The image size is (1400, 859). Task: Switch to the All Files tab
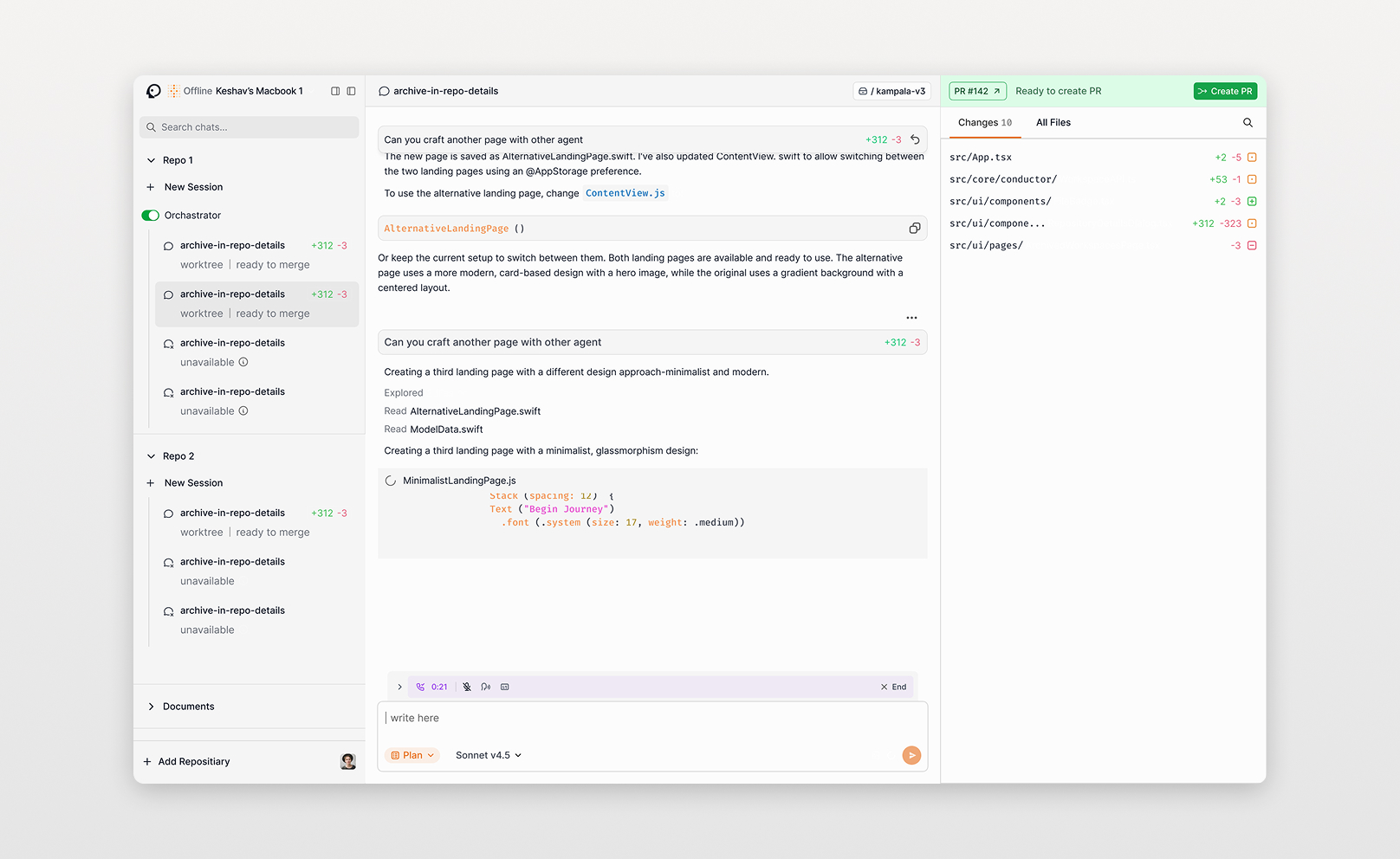[1053, 123]
